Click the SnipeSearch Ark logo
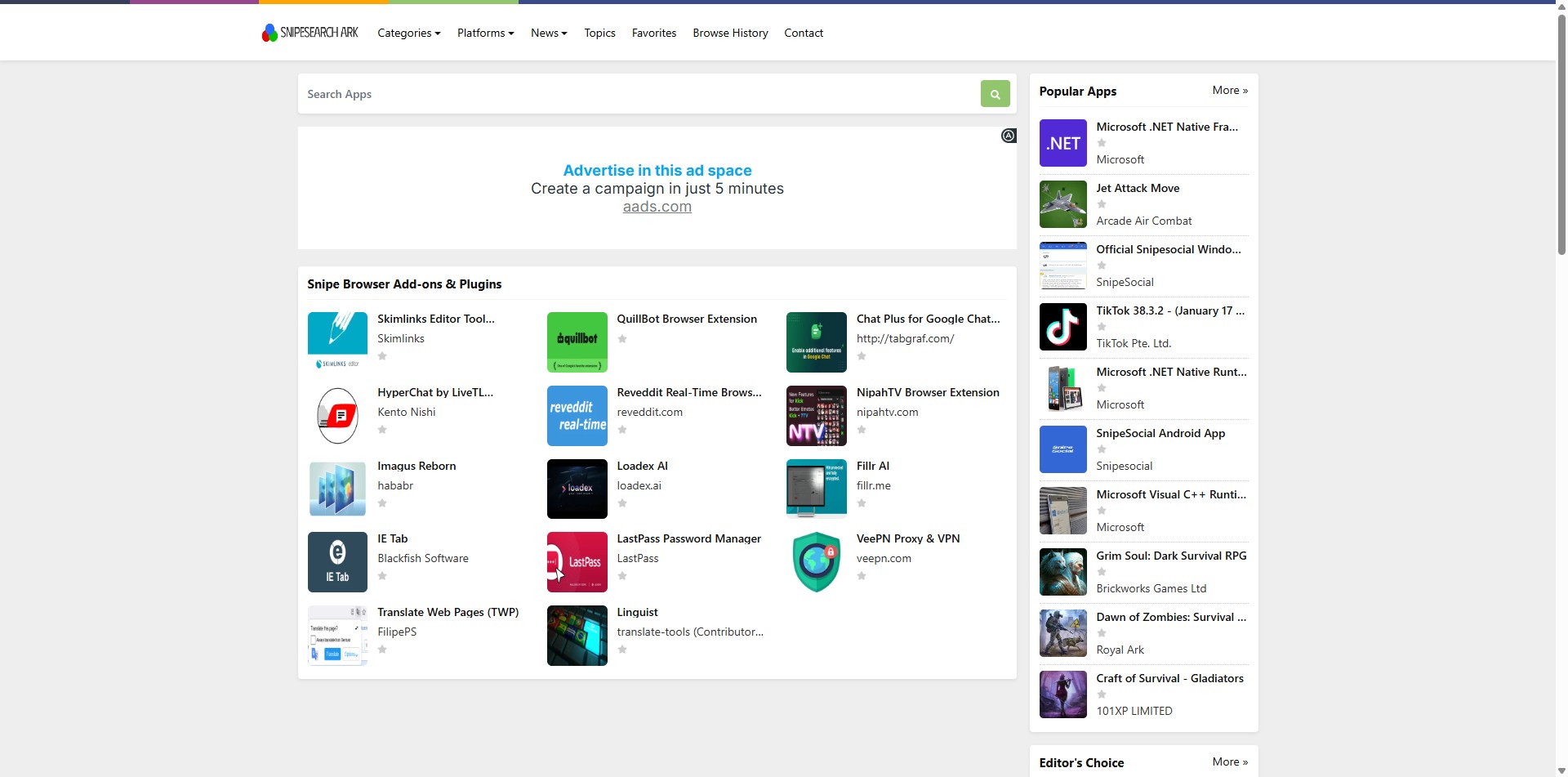Viewport: 1568px width, 777px height. 310,33
